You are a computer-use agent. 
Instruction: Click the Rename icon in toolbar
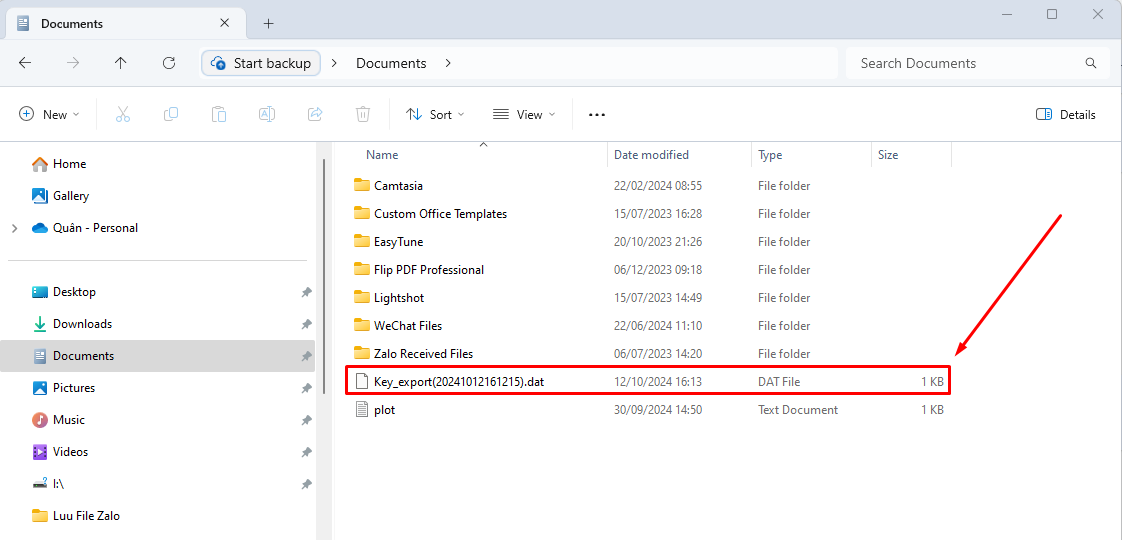pos(267,114)
